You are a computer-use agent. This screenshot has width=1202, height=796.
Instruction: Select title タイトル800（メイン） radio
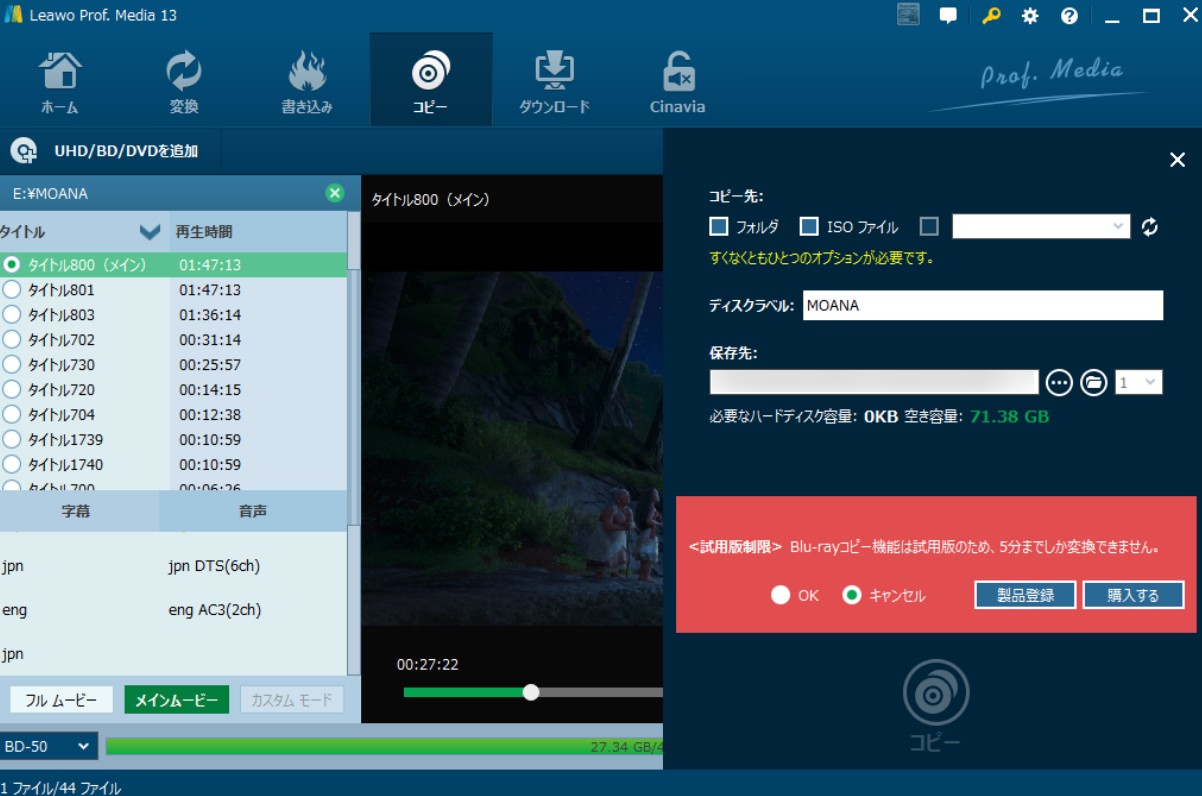click(12, 265)
